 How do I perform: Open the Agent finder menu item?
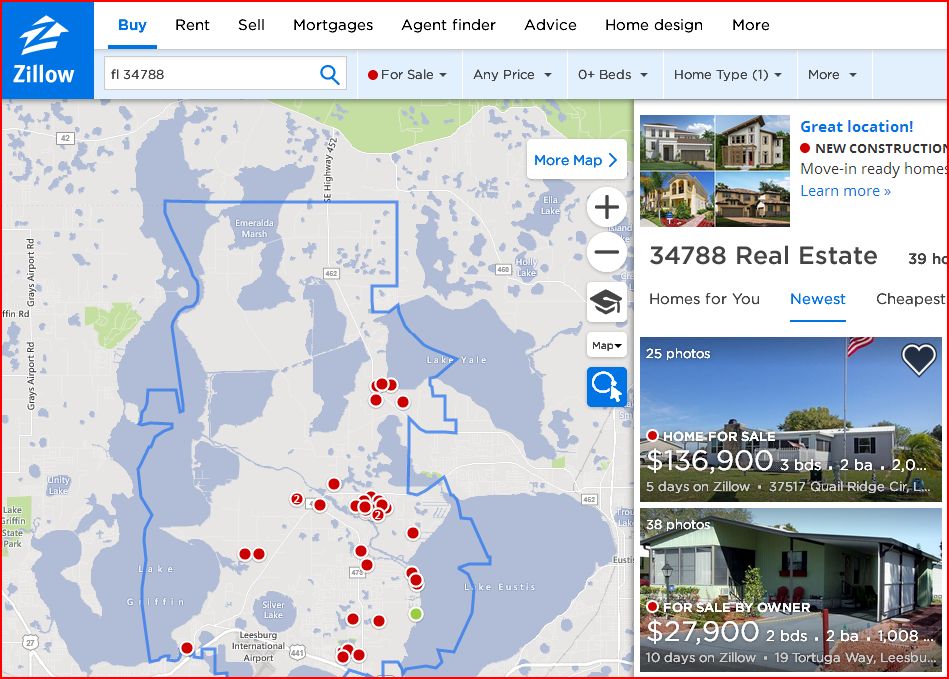tap(448, 25)
